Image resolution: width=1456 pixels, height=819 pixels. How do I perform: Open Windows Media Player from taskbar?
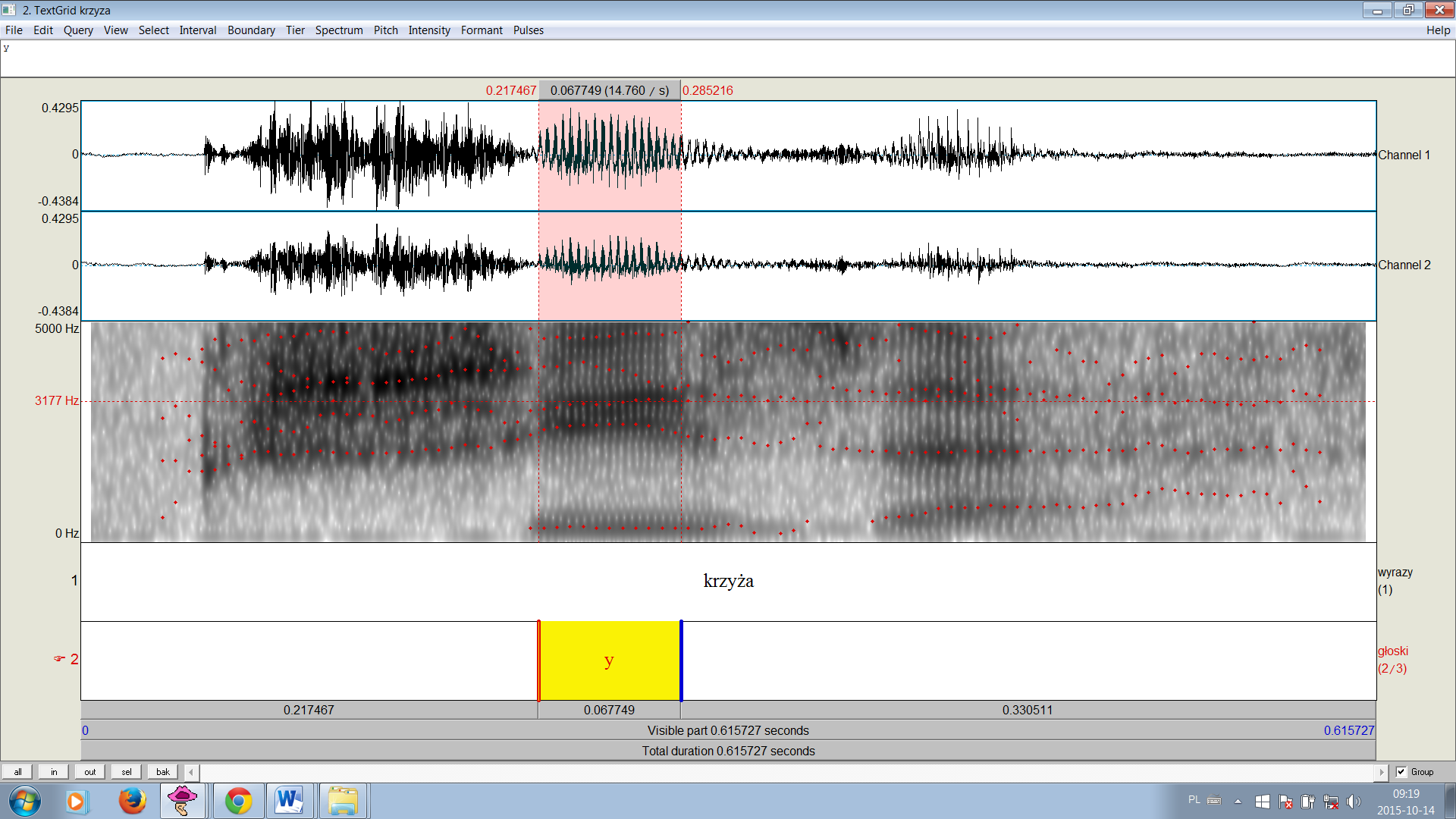click(x=77, y=801)
